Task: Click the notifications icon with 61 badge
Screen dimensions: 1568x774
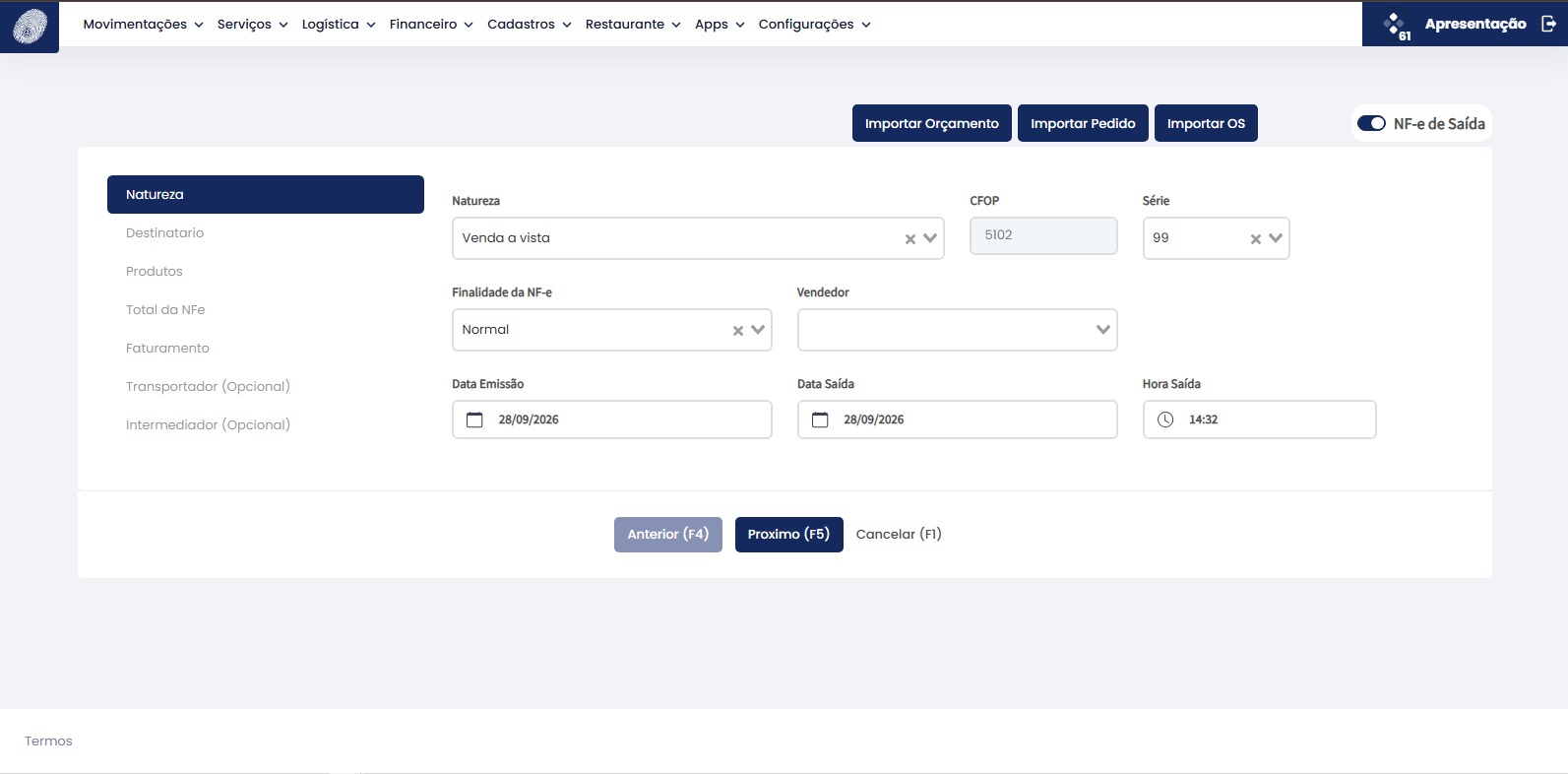Action: coord(1396,26)
